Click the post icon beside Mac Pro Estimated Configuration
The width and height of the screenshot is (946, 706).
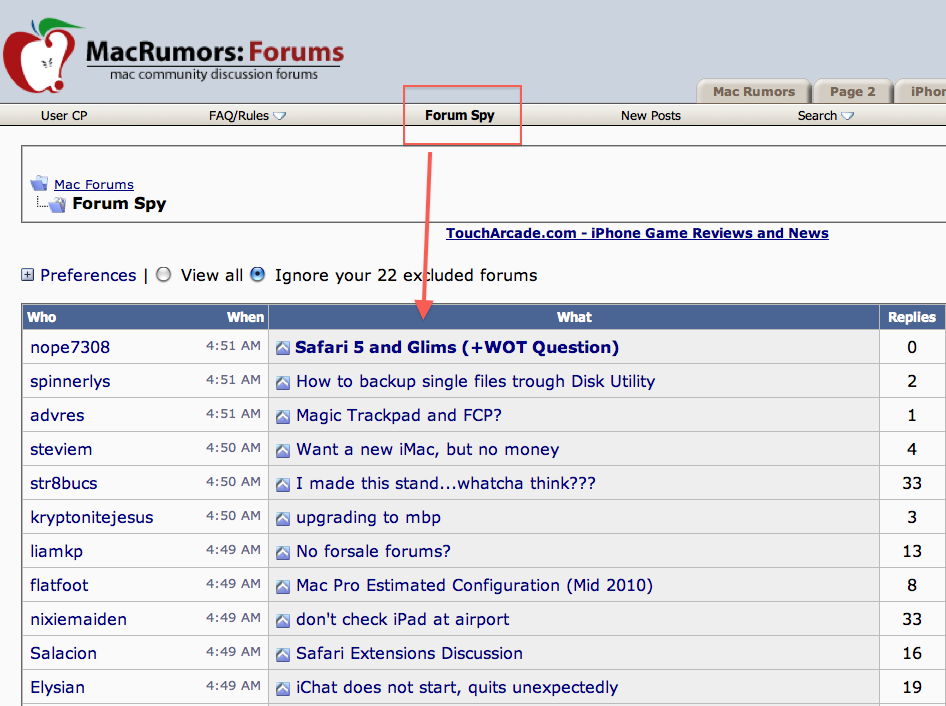pyautogui.click(x=282, y=587)
